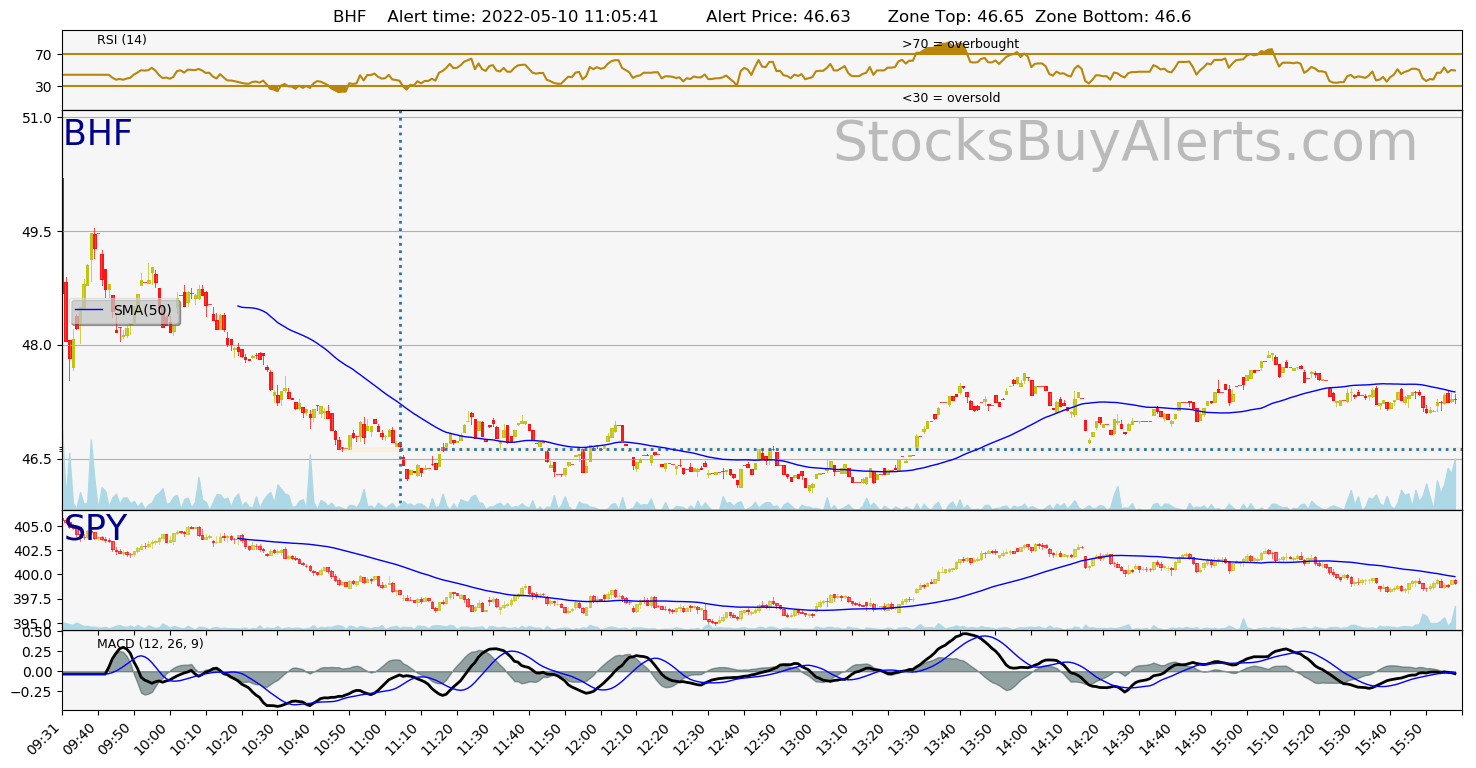
Task: Click 'Alert Price: 46.63' in the title
Action: [x=778, y=17]
